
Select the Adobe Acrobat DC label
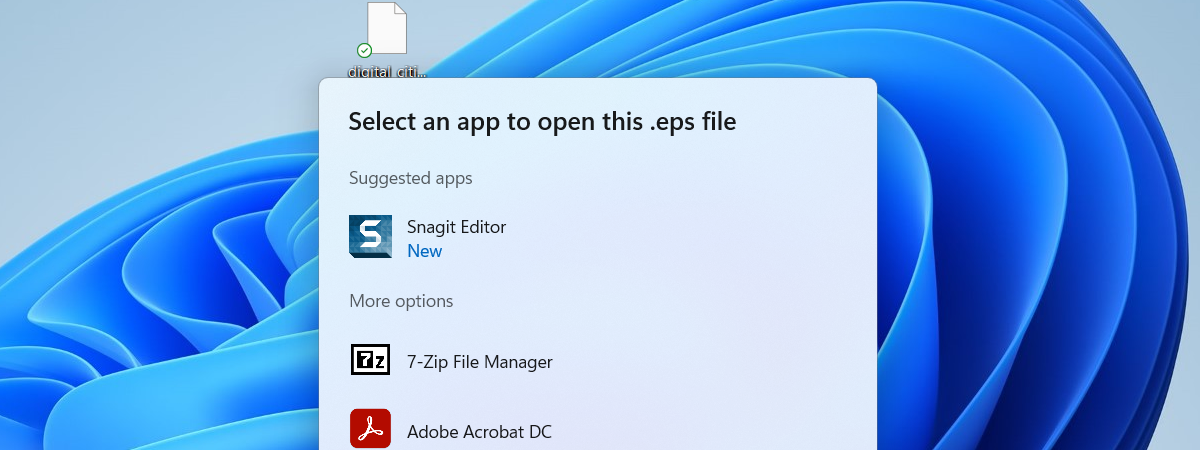coord(479,432)
